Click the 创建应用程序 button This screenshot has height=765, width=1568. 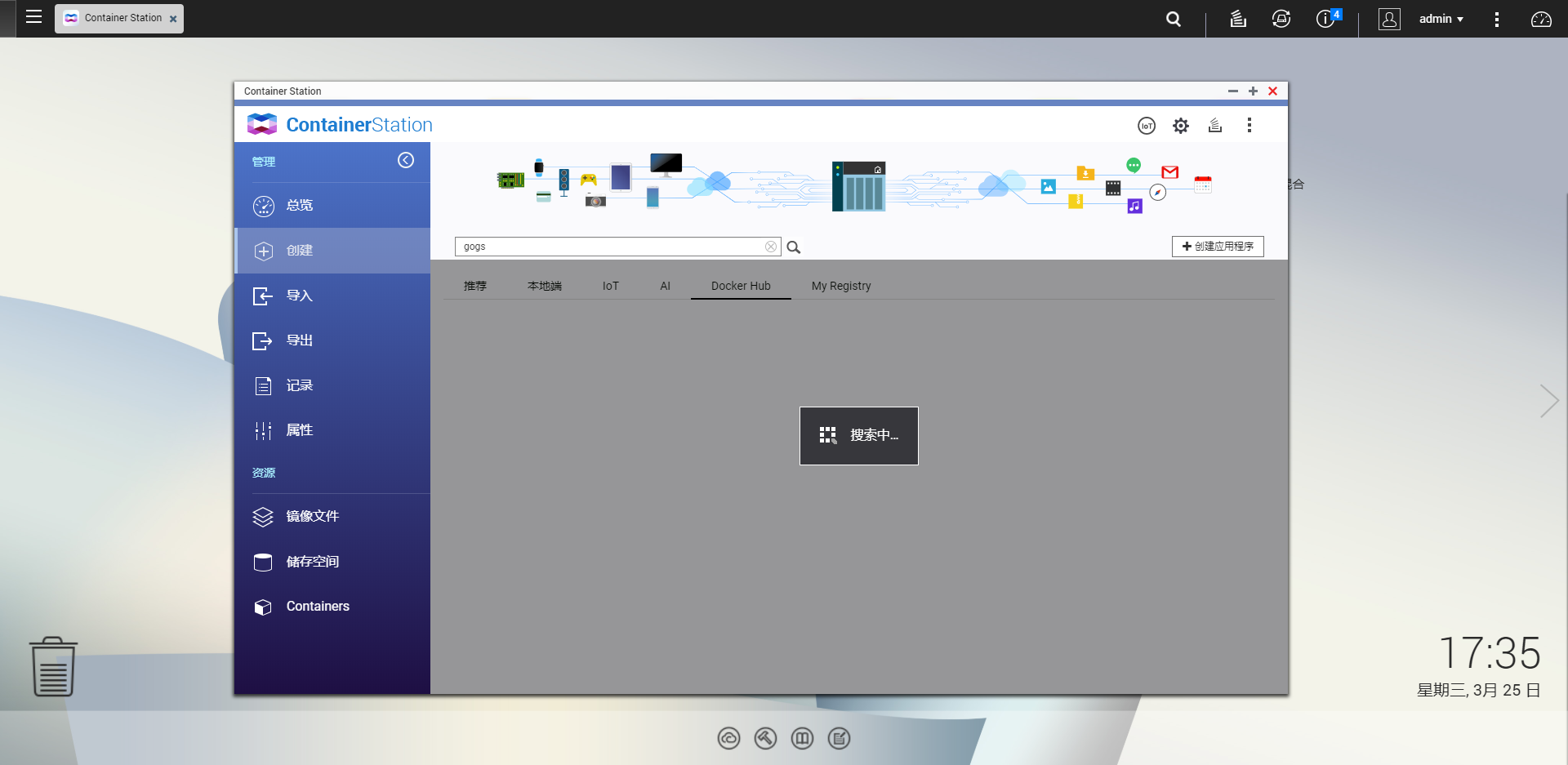[x=1218, y=246]
